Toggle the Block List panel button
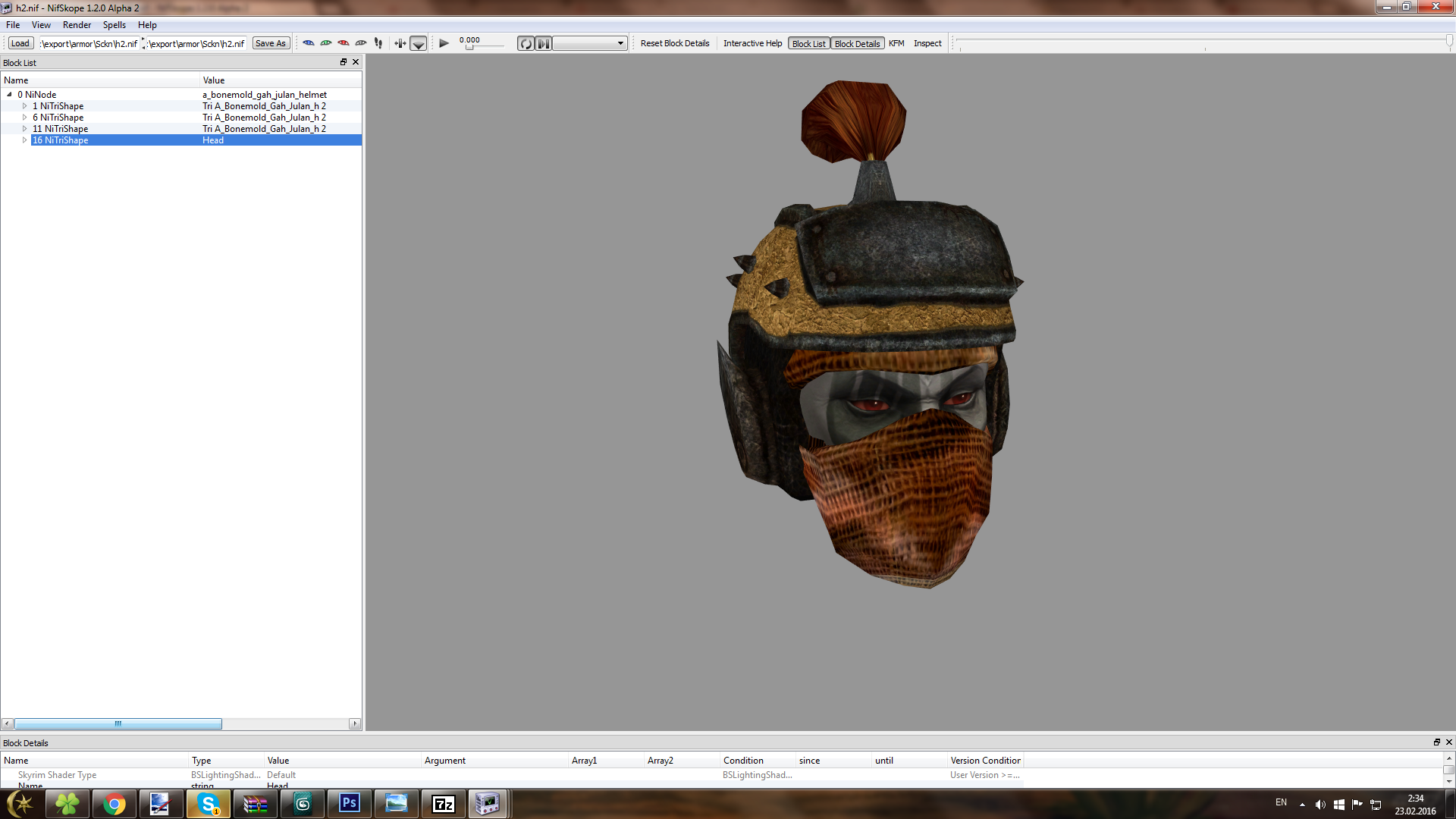This screenshot has height=819, width=1456. click(x=808, y=43)
